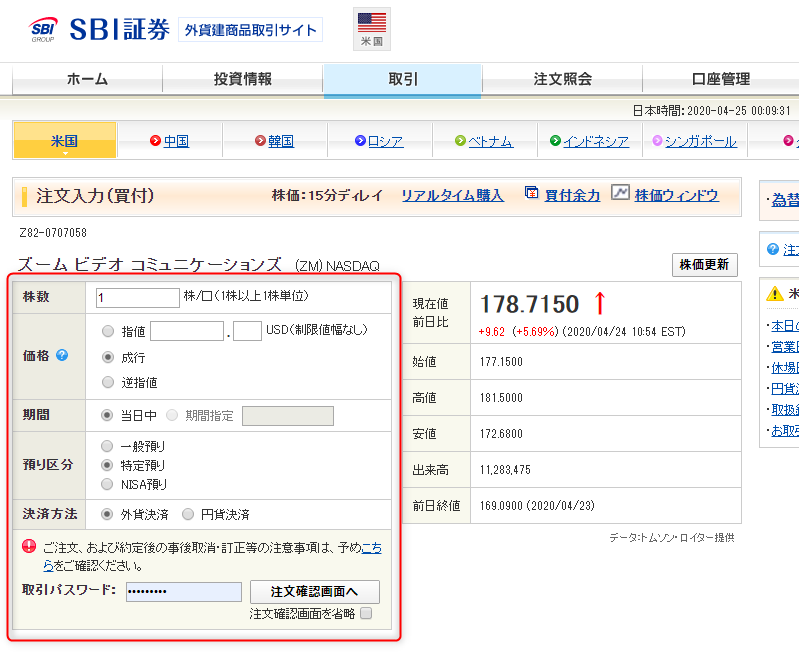799x667 pixels.
Task: Select 円貨決済 settlement radio
Action: click(x=188, y=514)
